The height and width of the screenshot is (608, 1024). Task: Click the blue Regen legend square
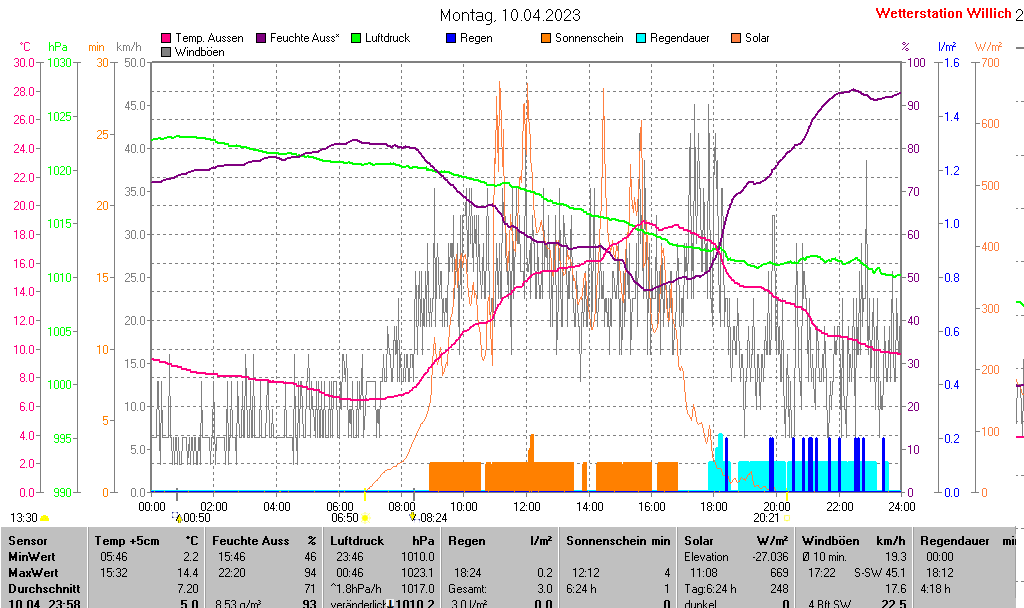click(451, 38)
